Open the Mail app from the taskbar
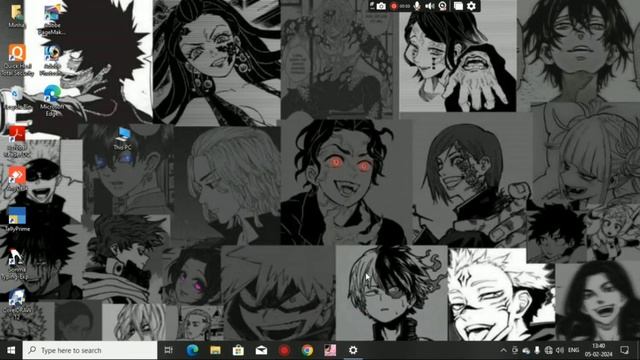This screenshot has width=640, height=360. [261, 350]
